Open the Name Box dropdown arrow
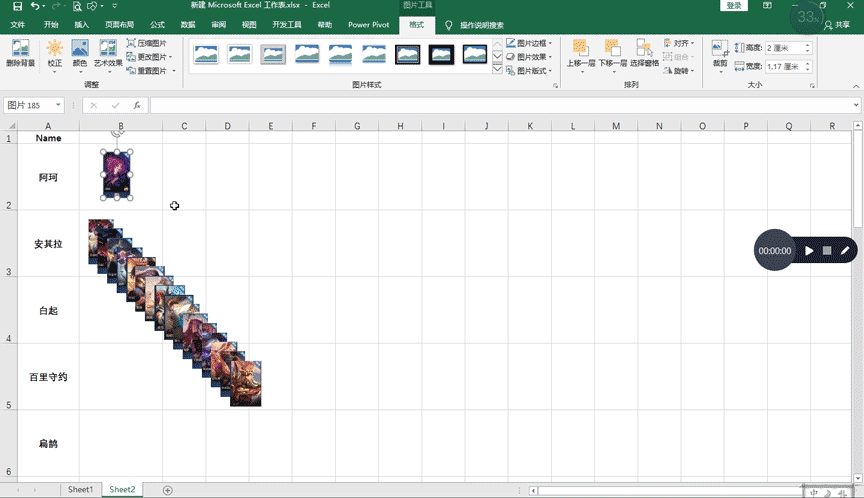The height and width of the screenshot is (498, 864). point(58,105)
